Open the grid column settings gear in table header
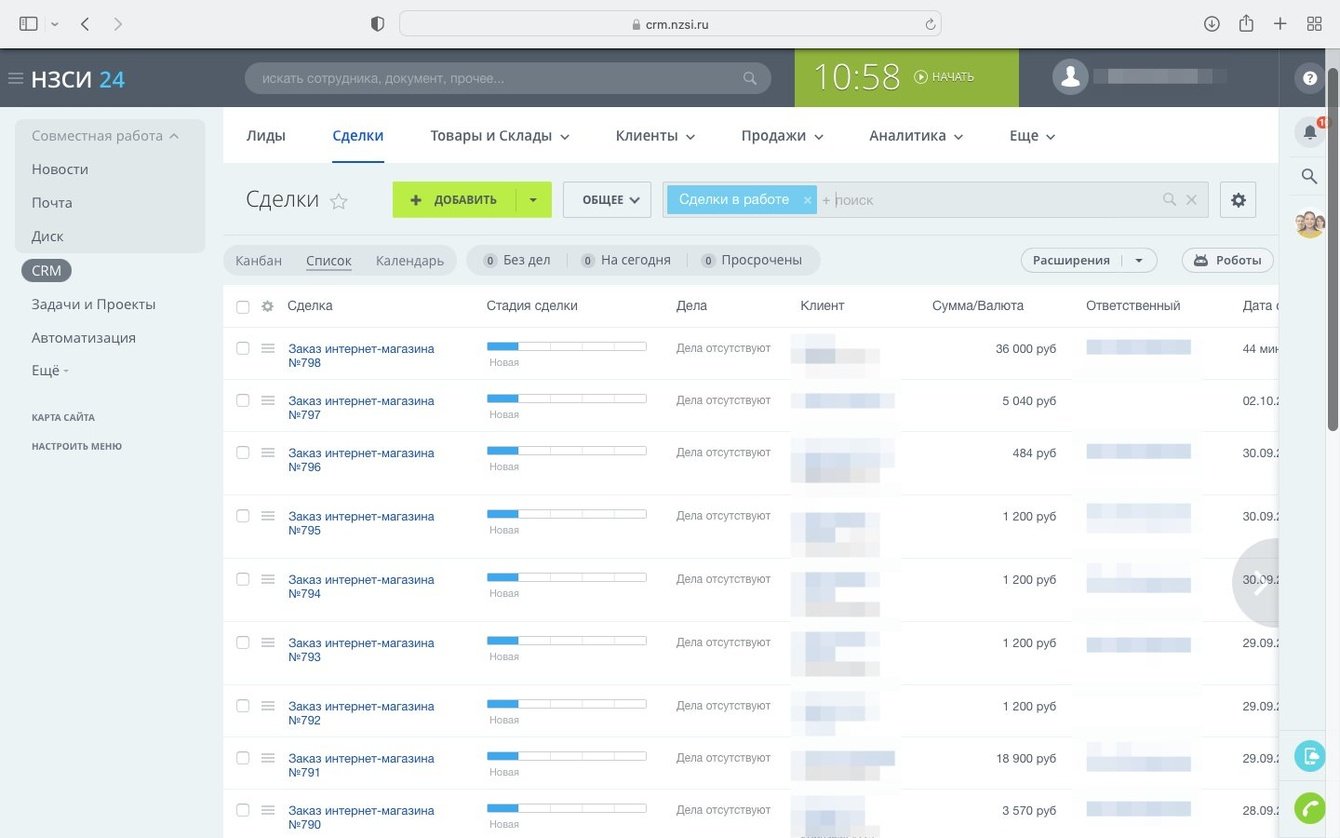Viewport: 1340px width, 838px height. [x=267, y=306]
